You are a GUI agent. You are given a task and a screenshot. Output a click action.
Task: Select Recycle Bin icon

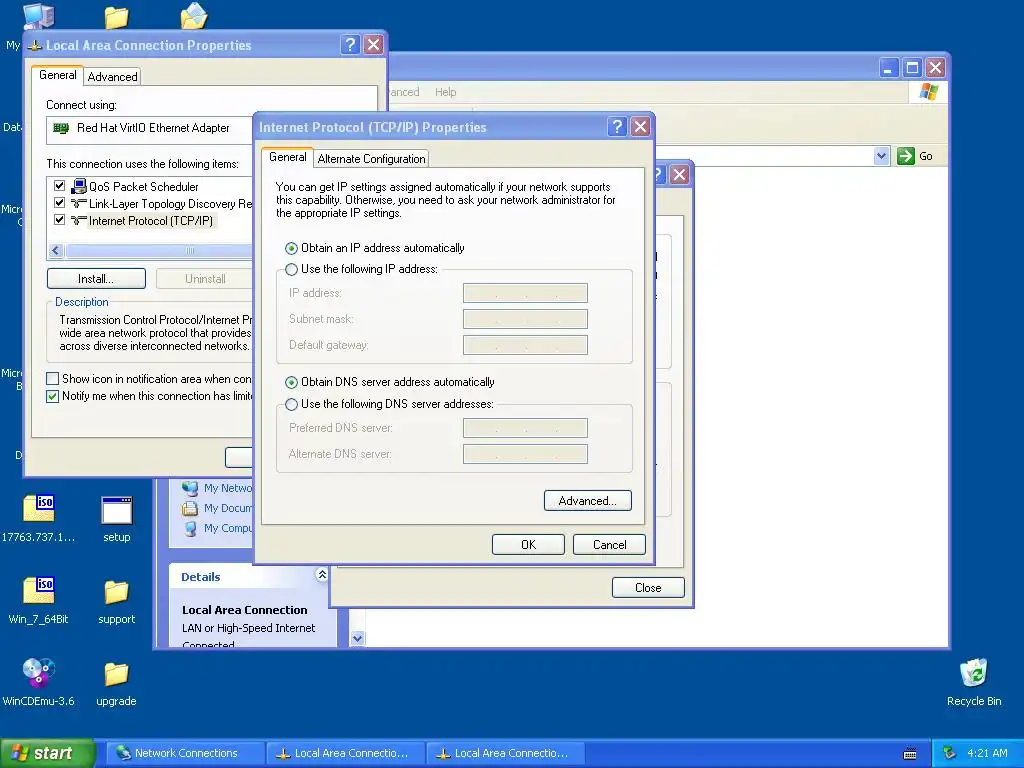tap(974, 673)
